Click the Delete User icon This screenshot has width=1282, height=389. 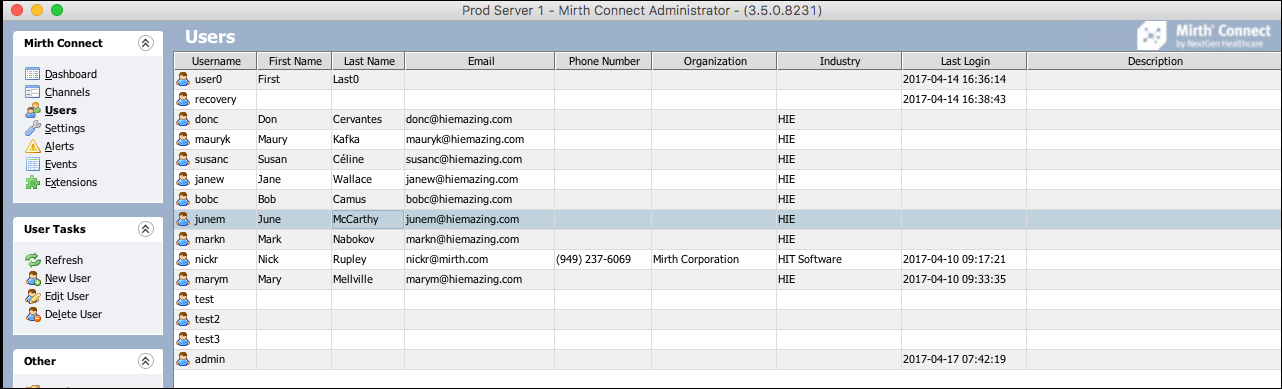[32, 314]
